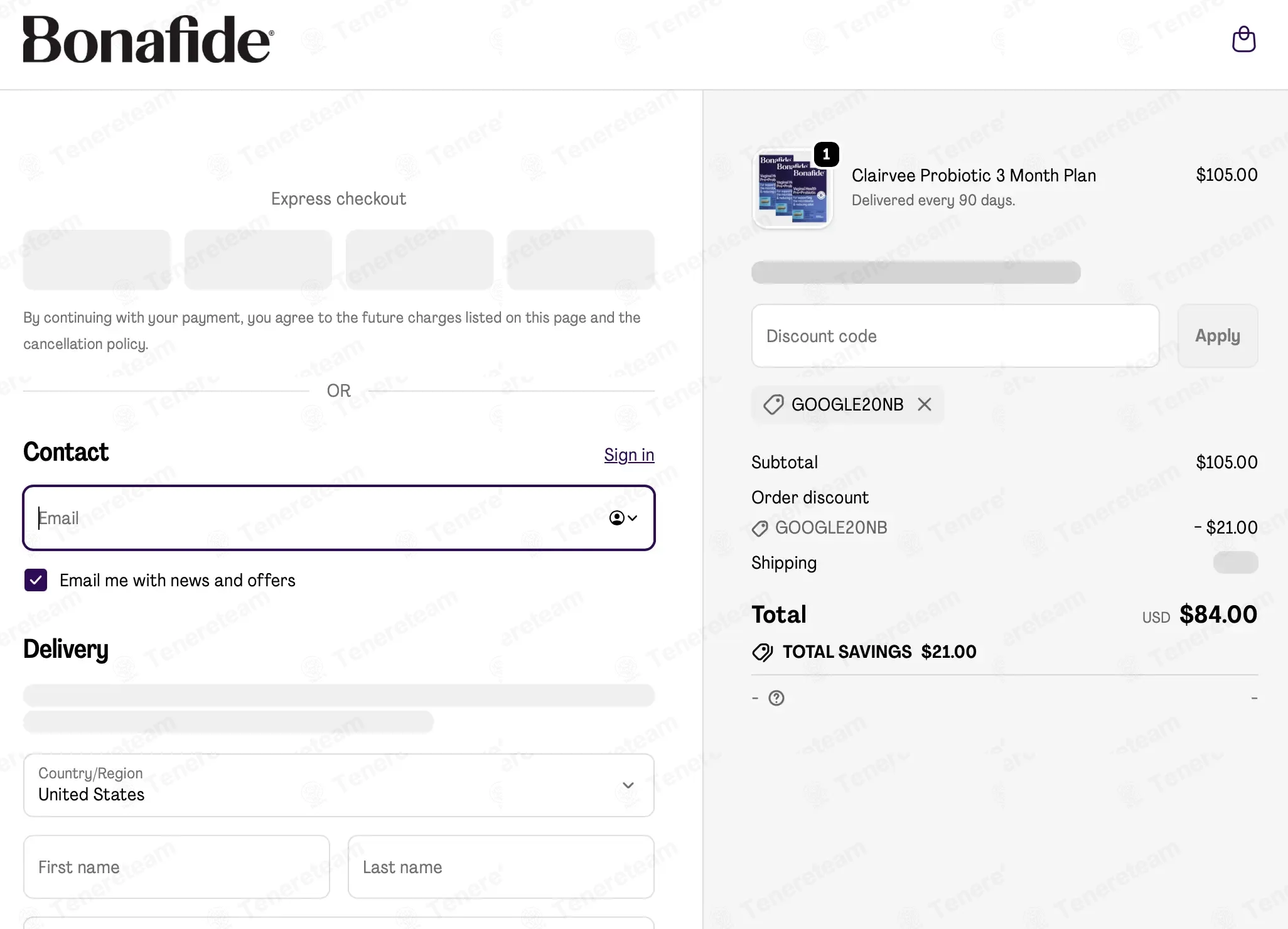Uncheck Email me with news and offers
The width and height of the screenshot is (1288, 929).
click(x=36, y=580)
